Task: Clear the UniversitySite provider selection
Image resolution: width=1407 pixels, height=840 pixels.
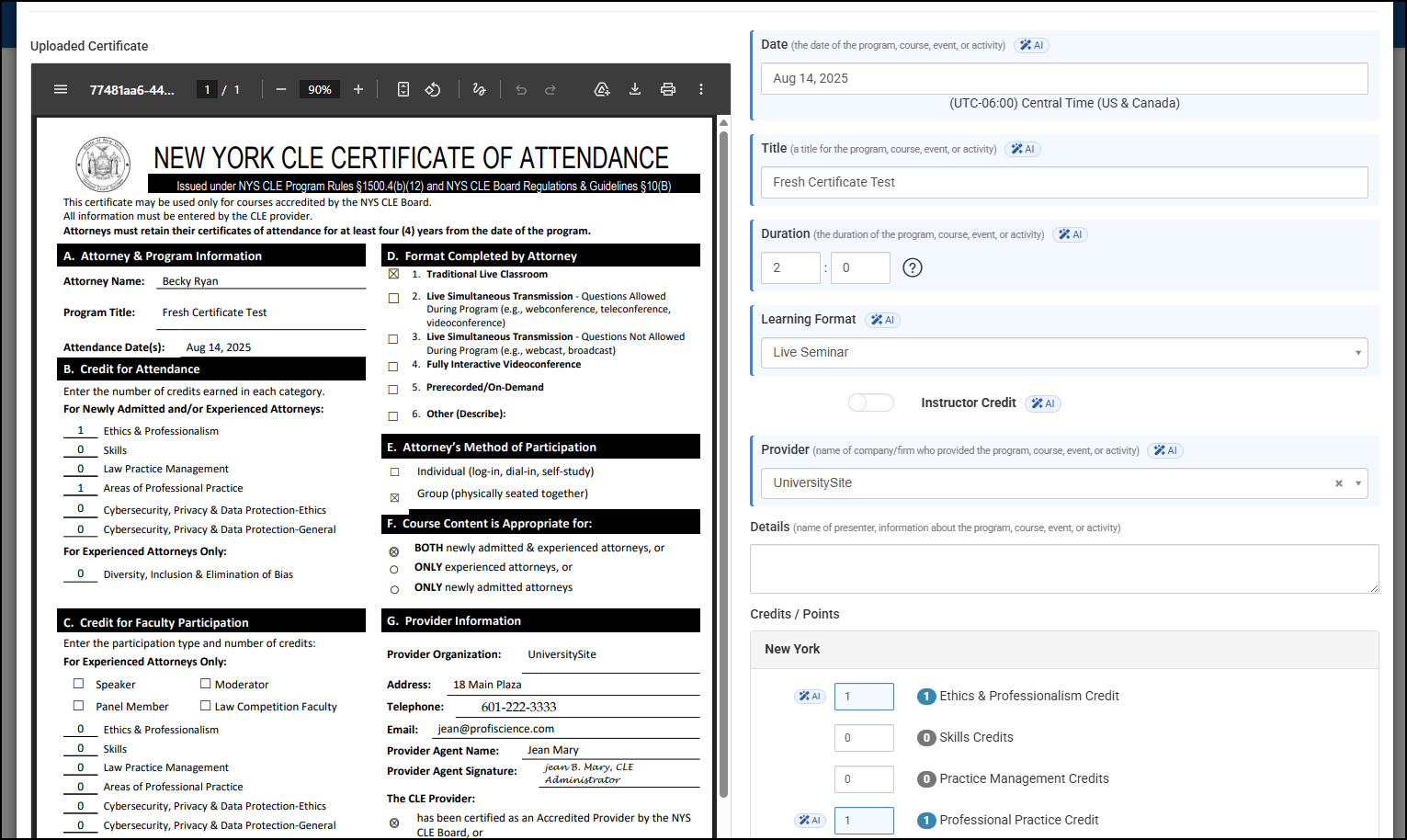Action: click(1339, 483)
